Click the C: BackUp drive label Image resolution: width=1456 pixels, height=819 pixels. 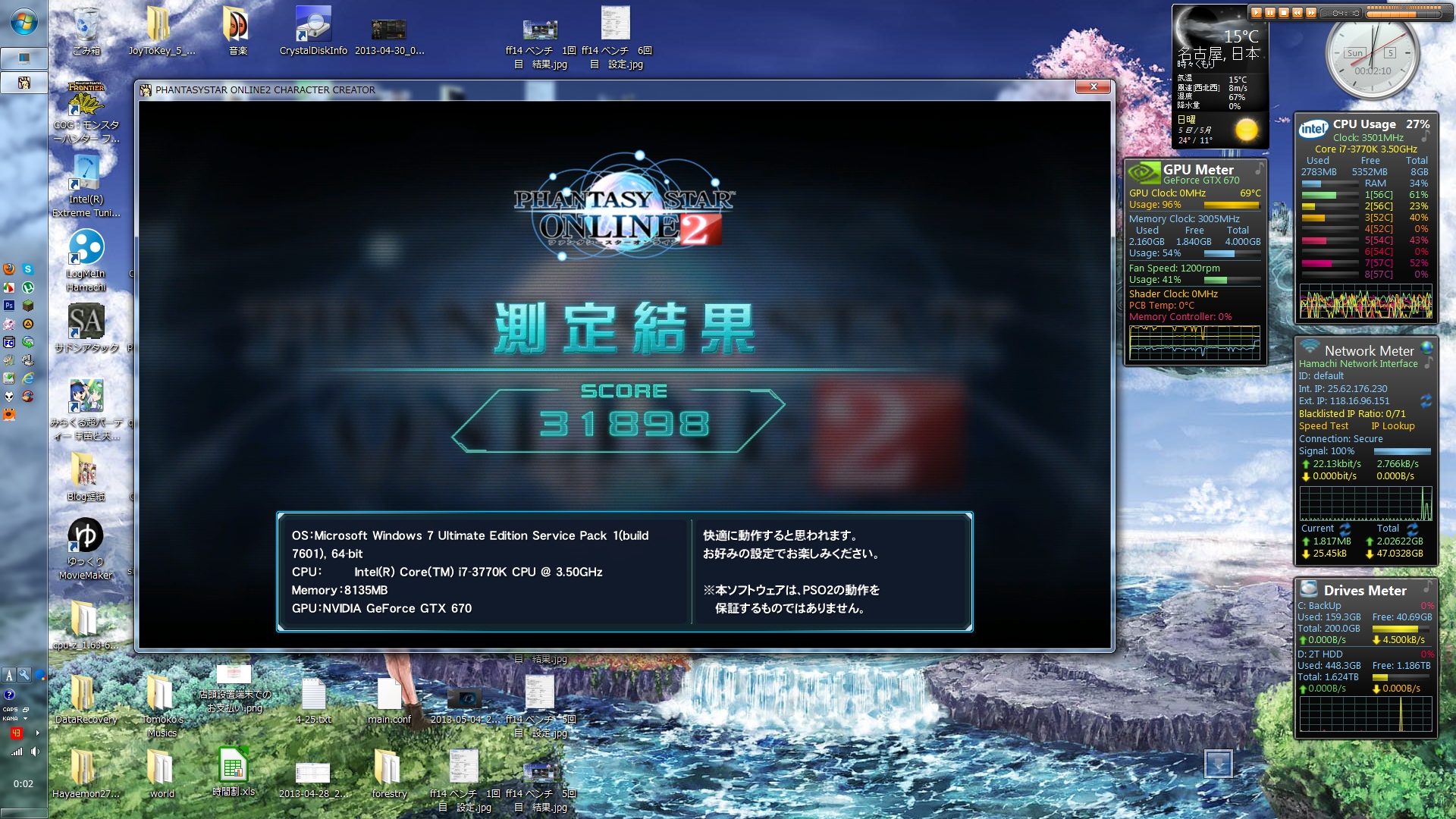[x=1319, y=606]
